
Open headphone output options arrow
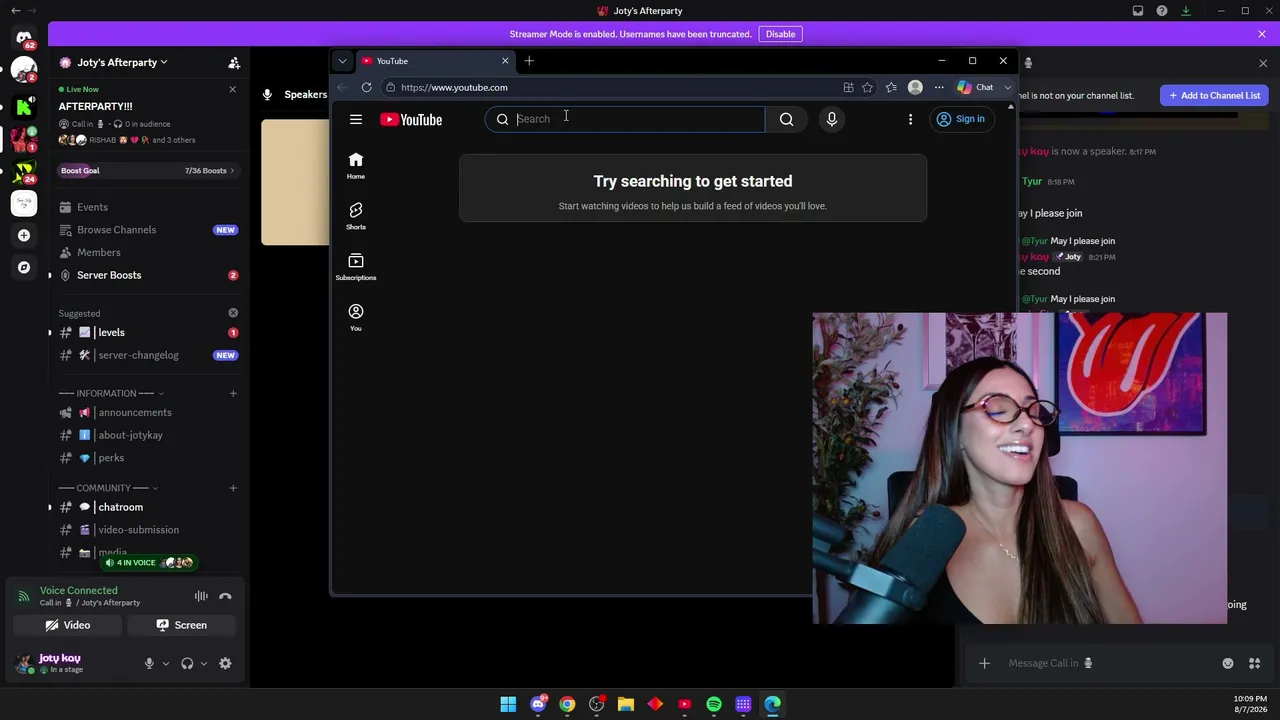[204, 663]
